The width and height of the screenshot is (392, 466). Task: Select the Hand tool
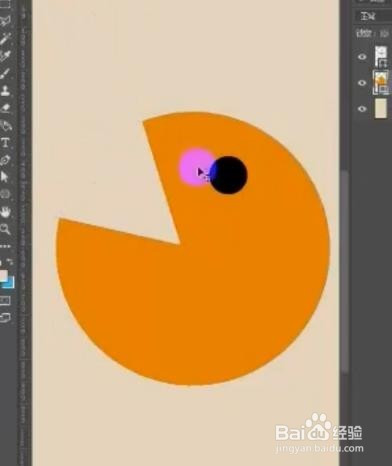coord(5,211)
